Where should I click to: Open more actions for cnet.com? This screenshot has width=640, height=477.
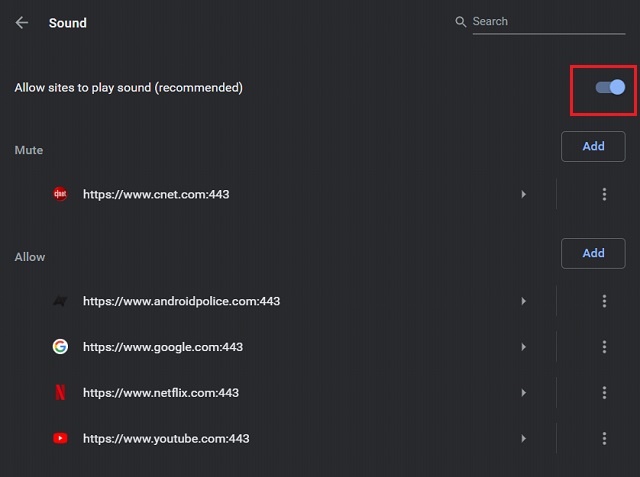point(604,194)
